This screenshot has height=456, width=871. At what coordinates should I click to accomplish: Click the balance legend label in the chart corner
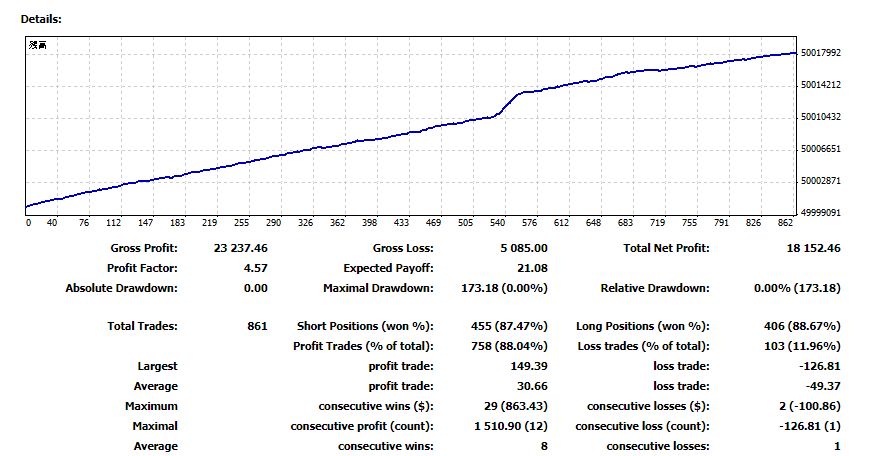(x=37, y=46)
